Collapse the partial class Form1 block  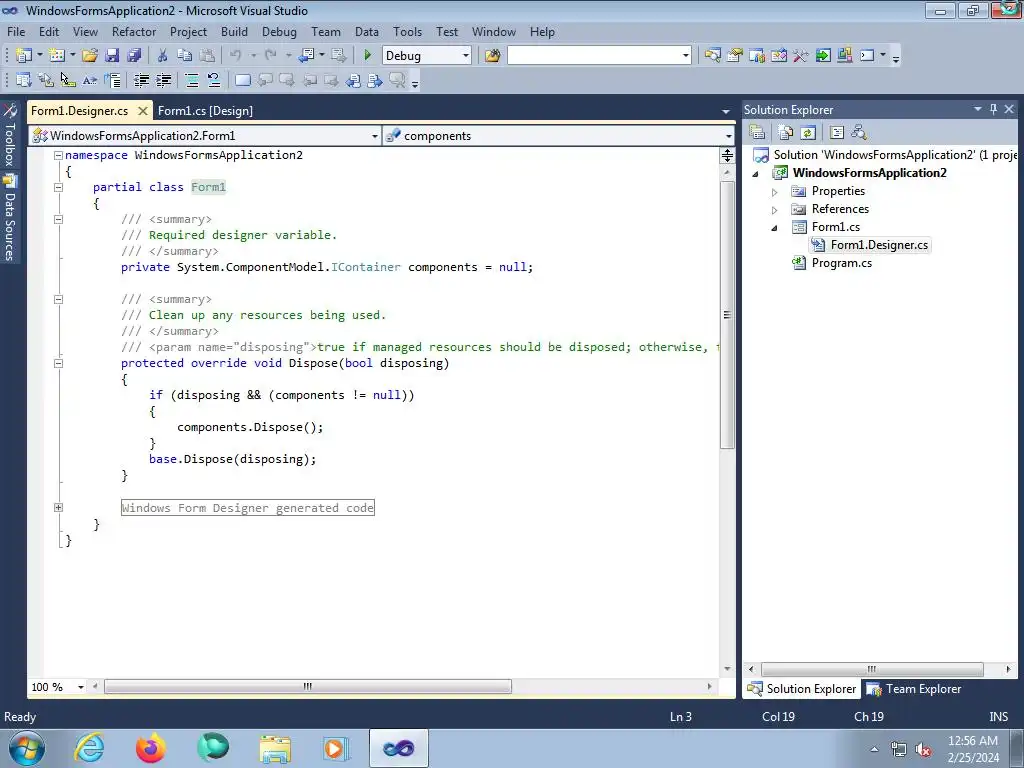click(x=58, y=187)
